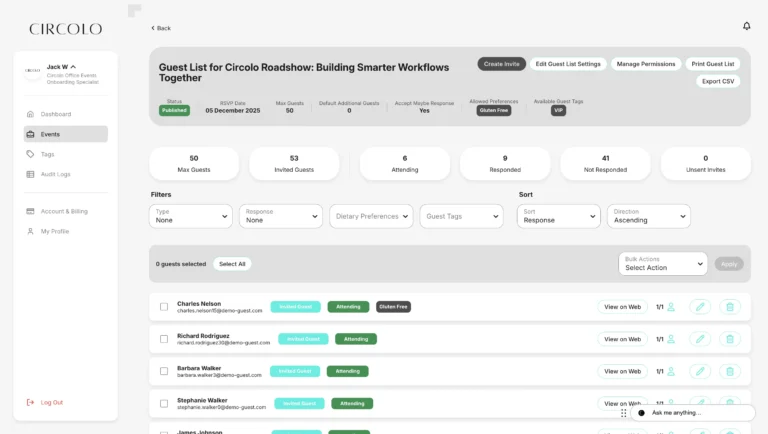768x434 pixels.
Task: Check the Stephanie Walker row checkbox
Action: [x=164, y=403]
